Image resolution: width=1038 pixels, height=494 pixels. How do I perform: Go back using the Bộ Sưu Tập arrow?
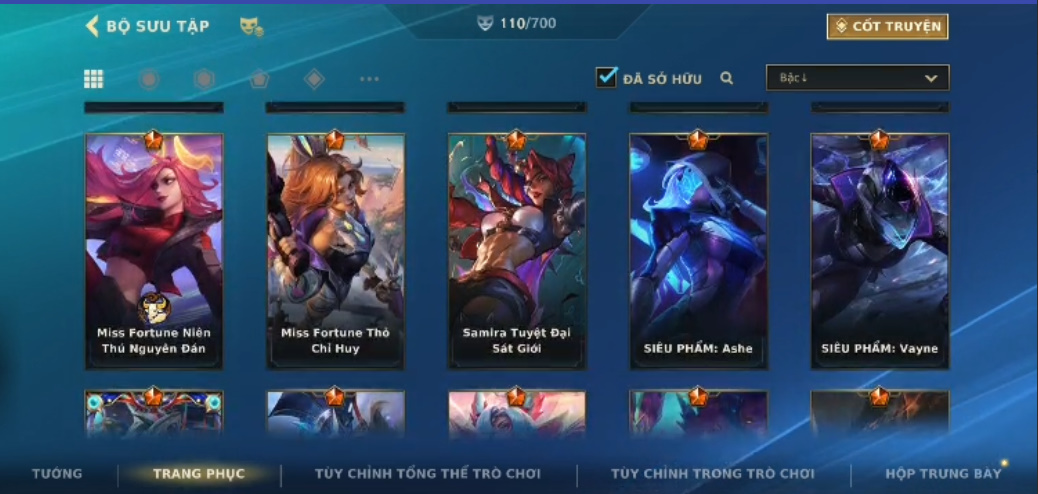(x=92, y=26)
